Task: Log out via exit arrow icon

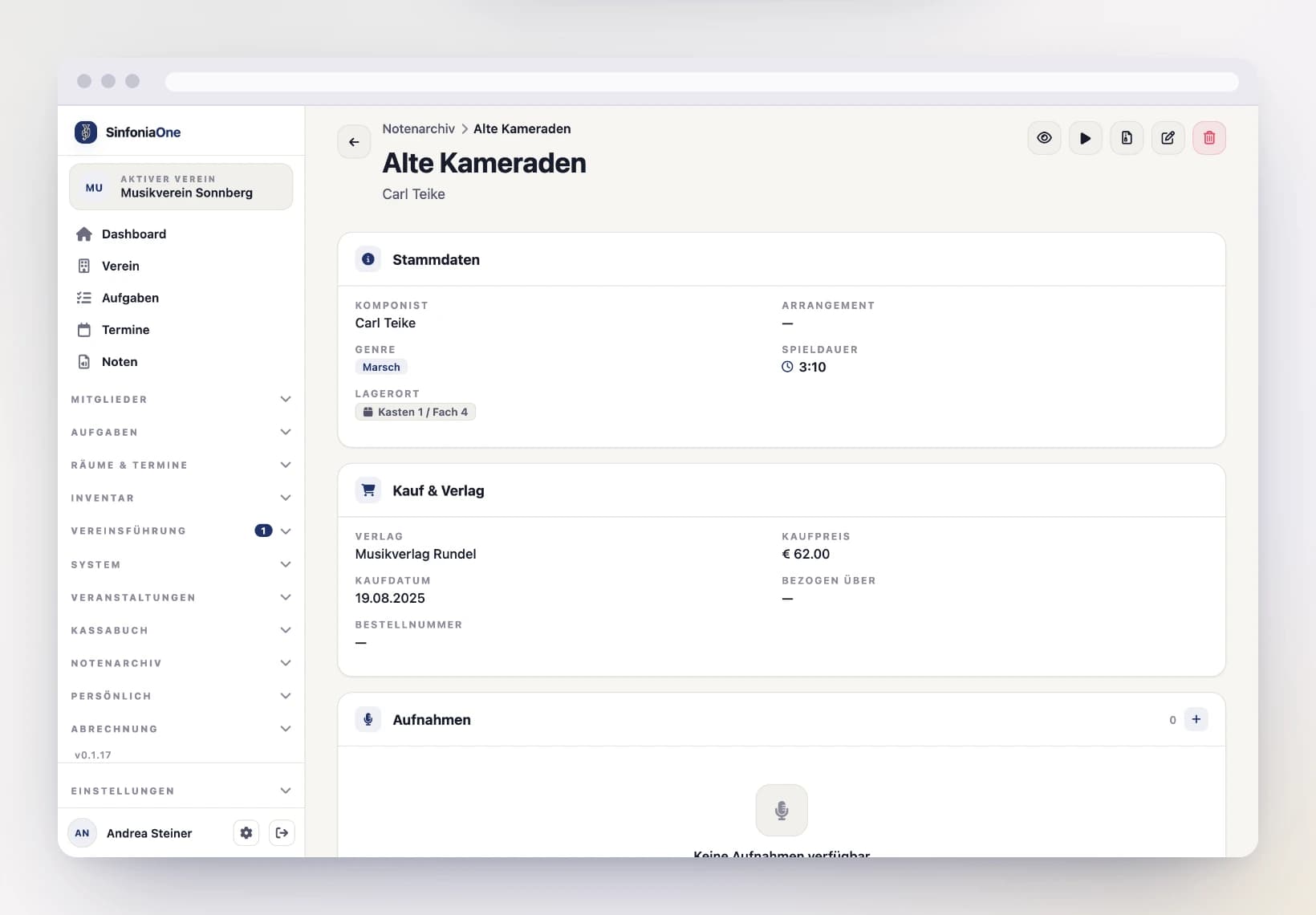Action: [282, 833]
